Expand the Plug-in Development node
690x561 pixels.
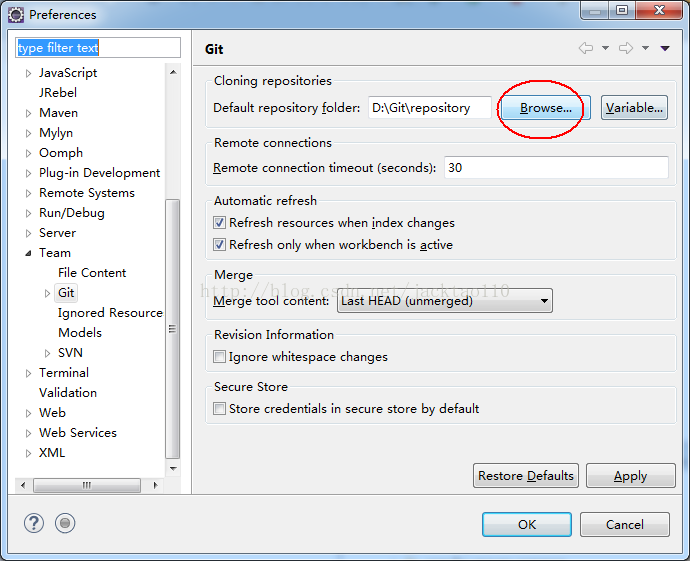[29, 173]
